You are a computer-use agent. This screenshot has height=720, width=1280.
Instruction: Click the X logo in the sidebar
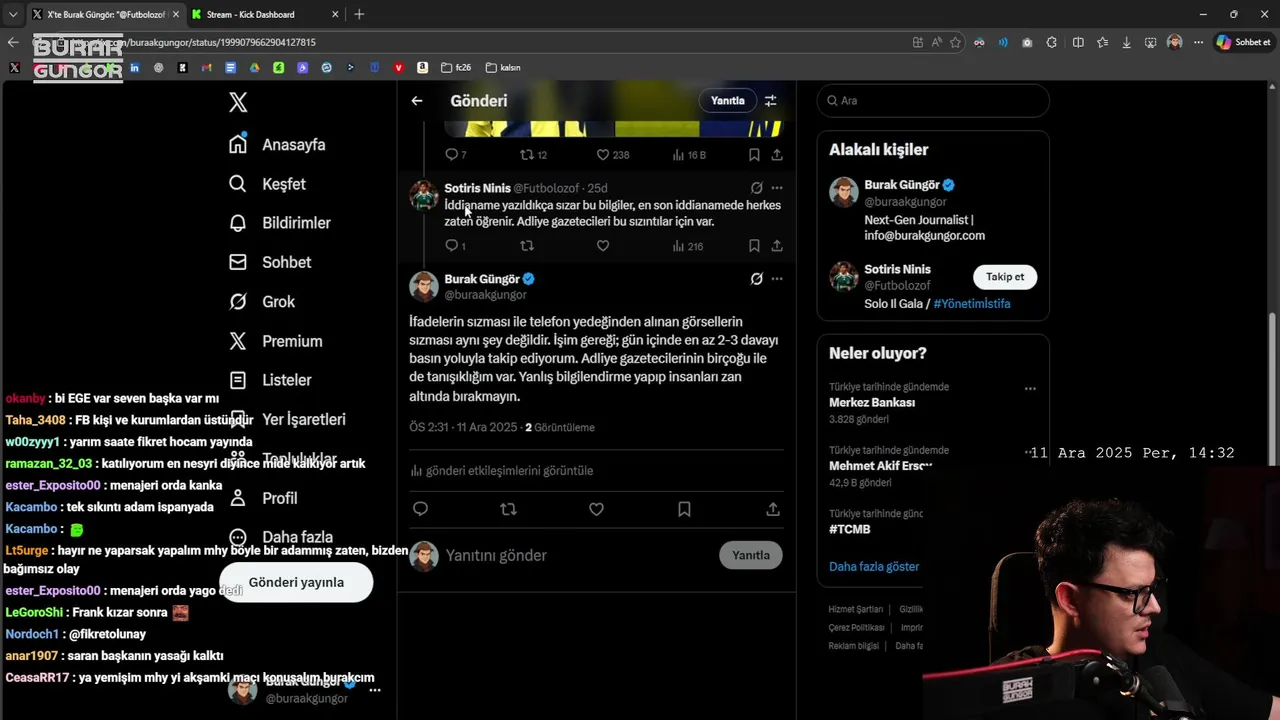[238, 102]
